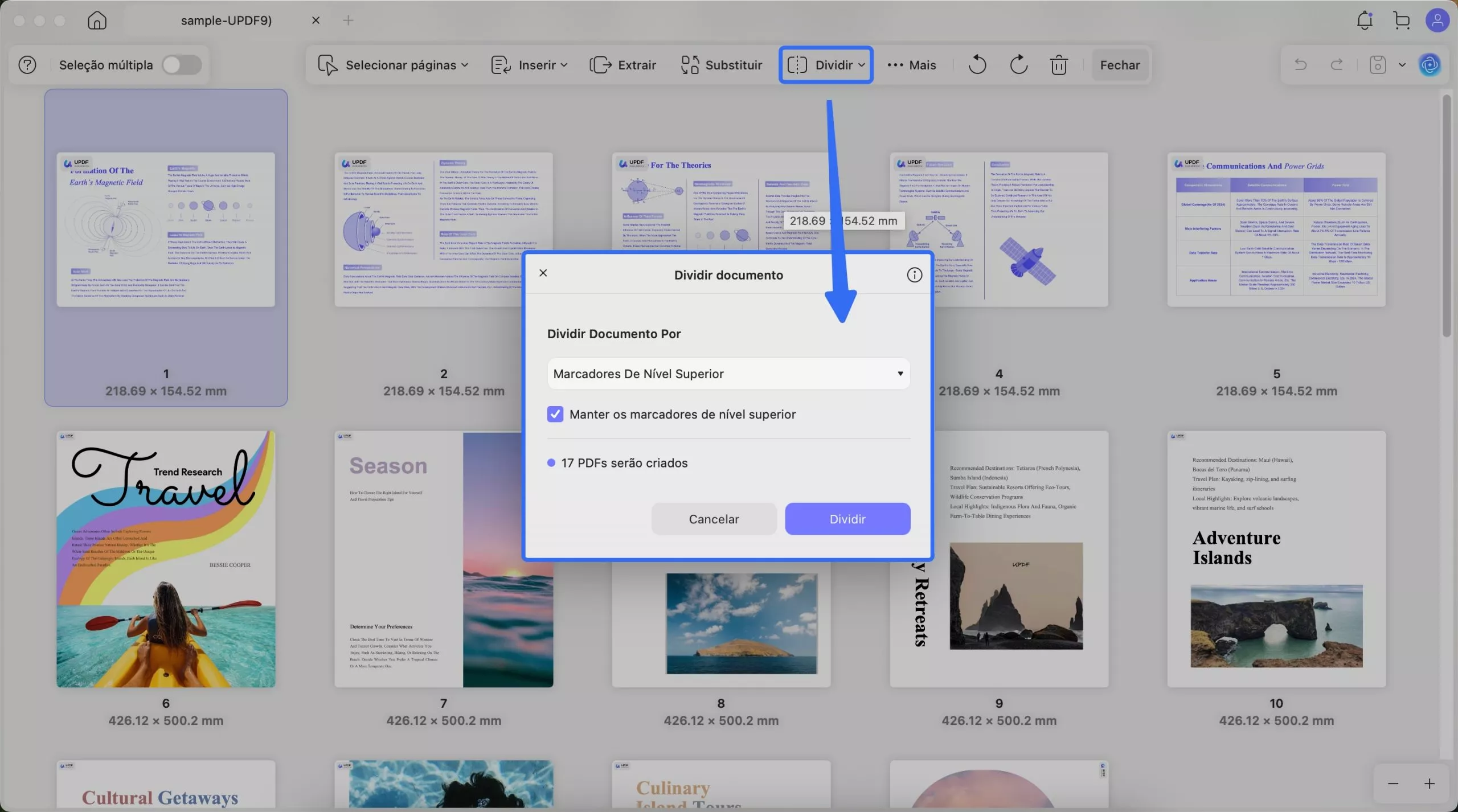
Task: Click the zoom in plus control
Action: point(1429,784)
